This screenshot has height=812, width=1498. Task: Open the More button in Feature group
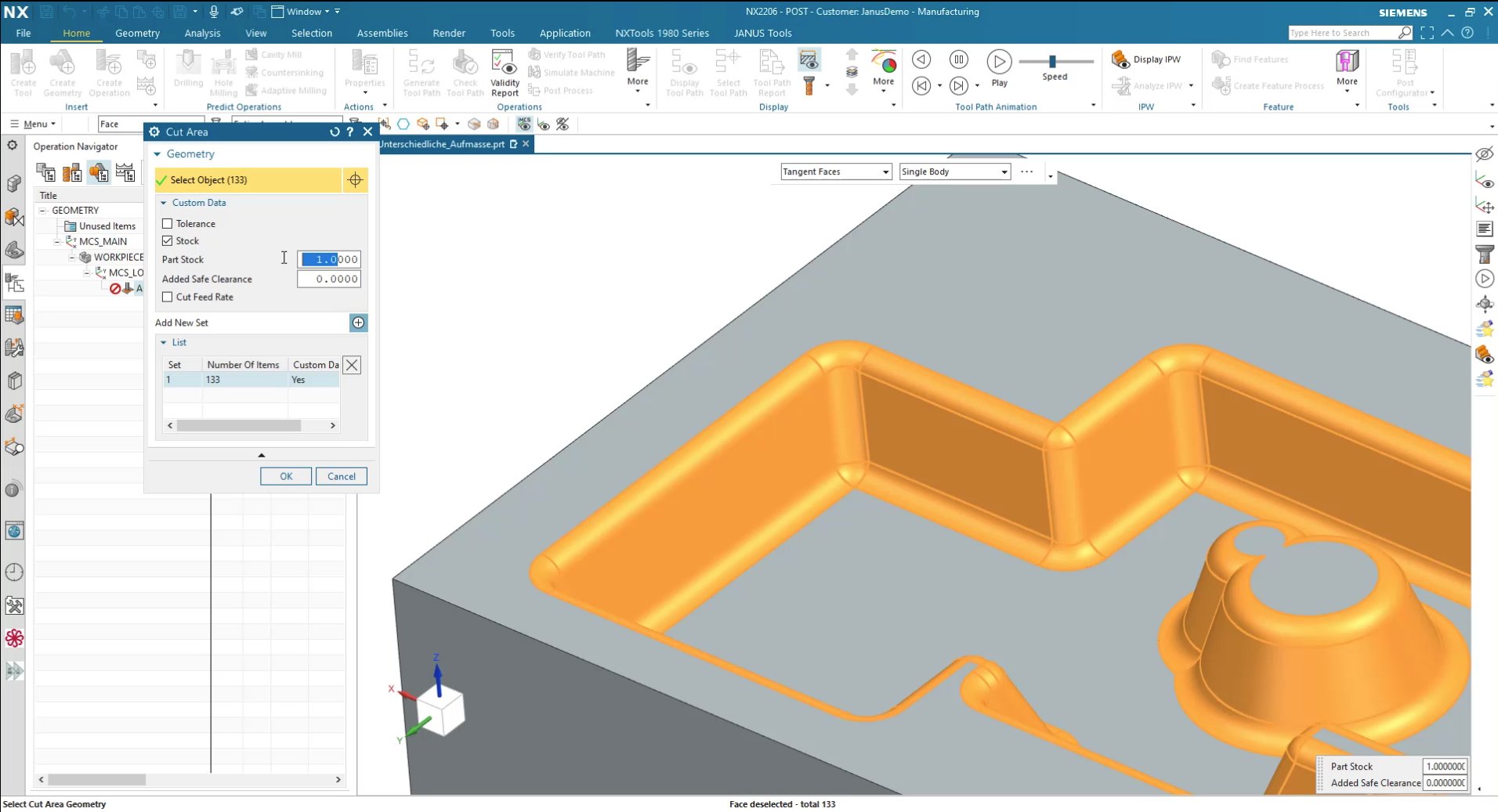(1347, 71)
